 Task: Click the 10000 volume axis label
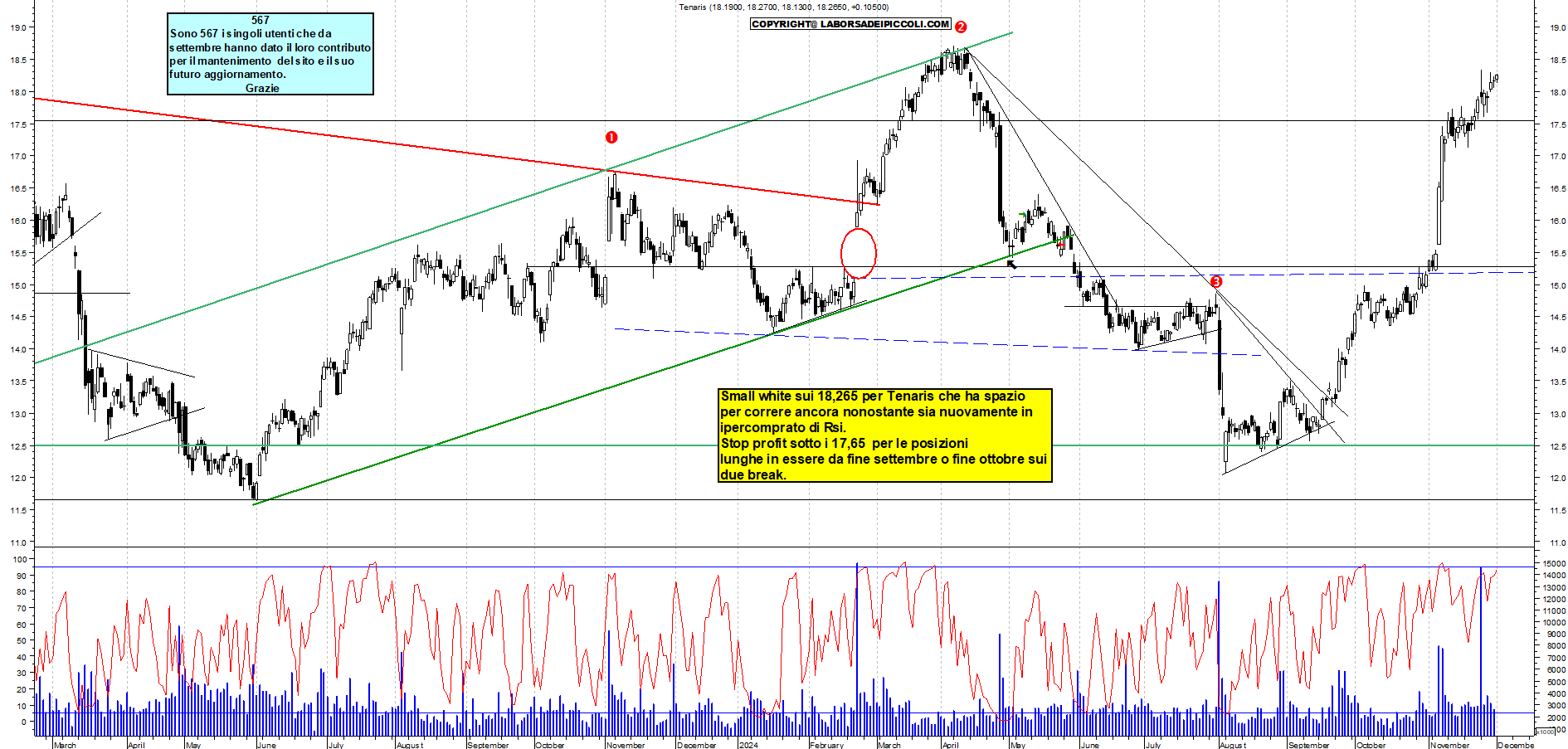pos(1554,622)
